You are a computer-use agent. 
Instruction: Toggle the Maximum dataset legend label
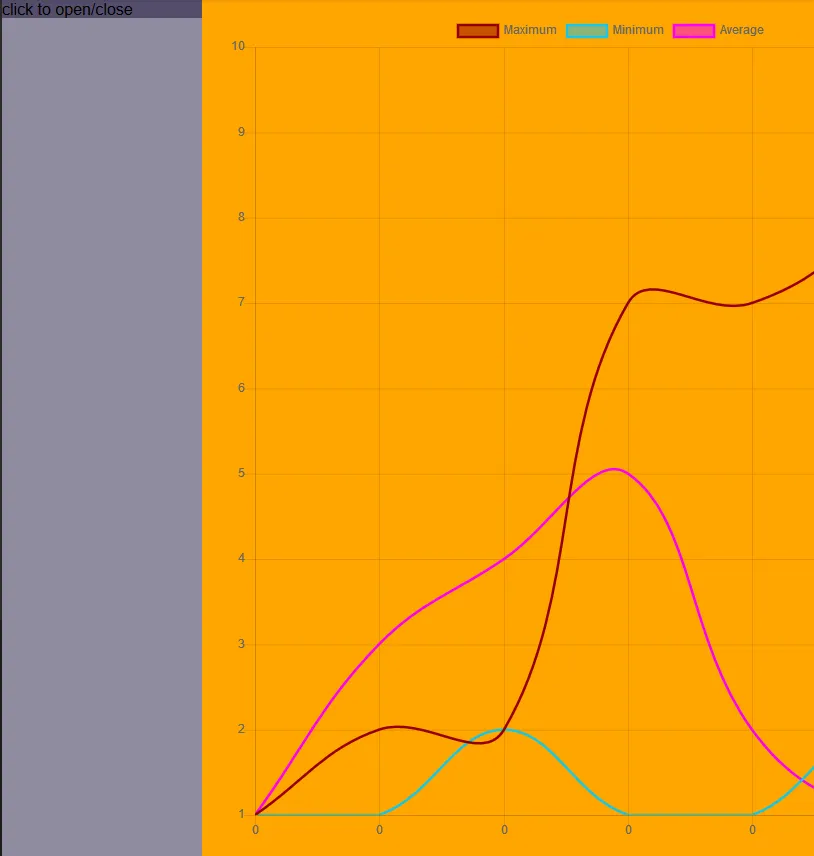(x=530, y=30)
